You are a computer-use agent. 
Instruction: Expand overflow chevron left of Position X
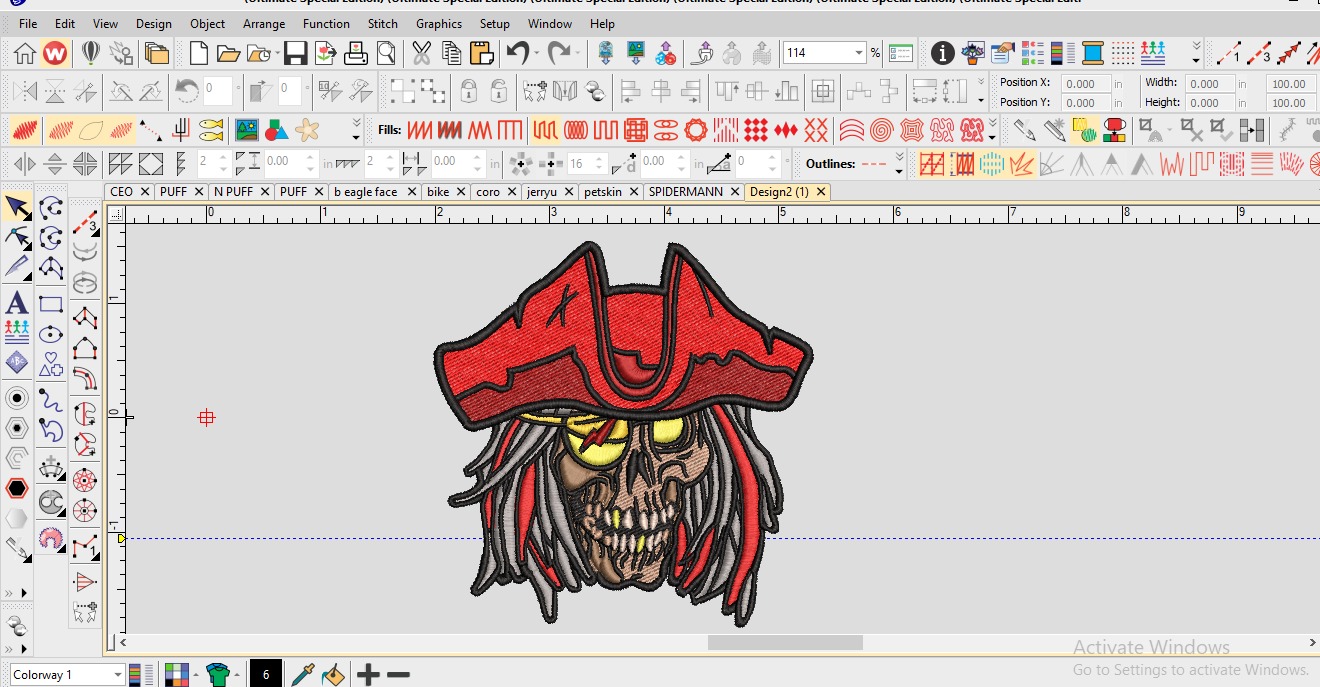(981, 92)
